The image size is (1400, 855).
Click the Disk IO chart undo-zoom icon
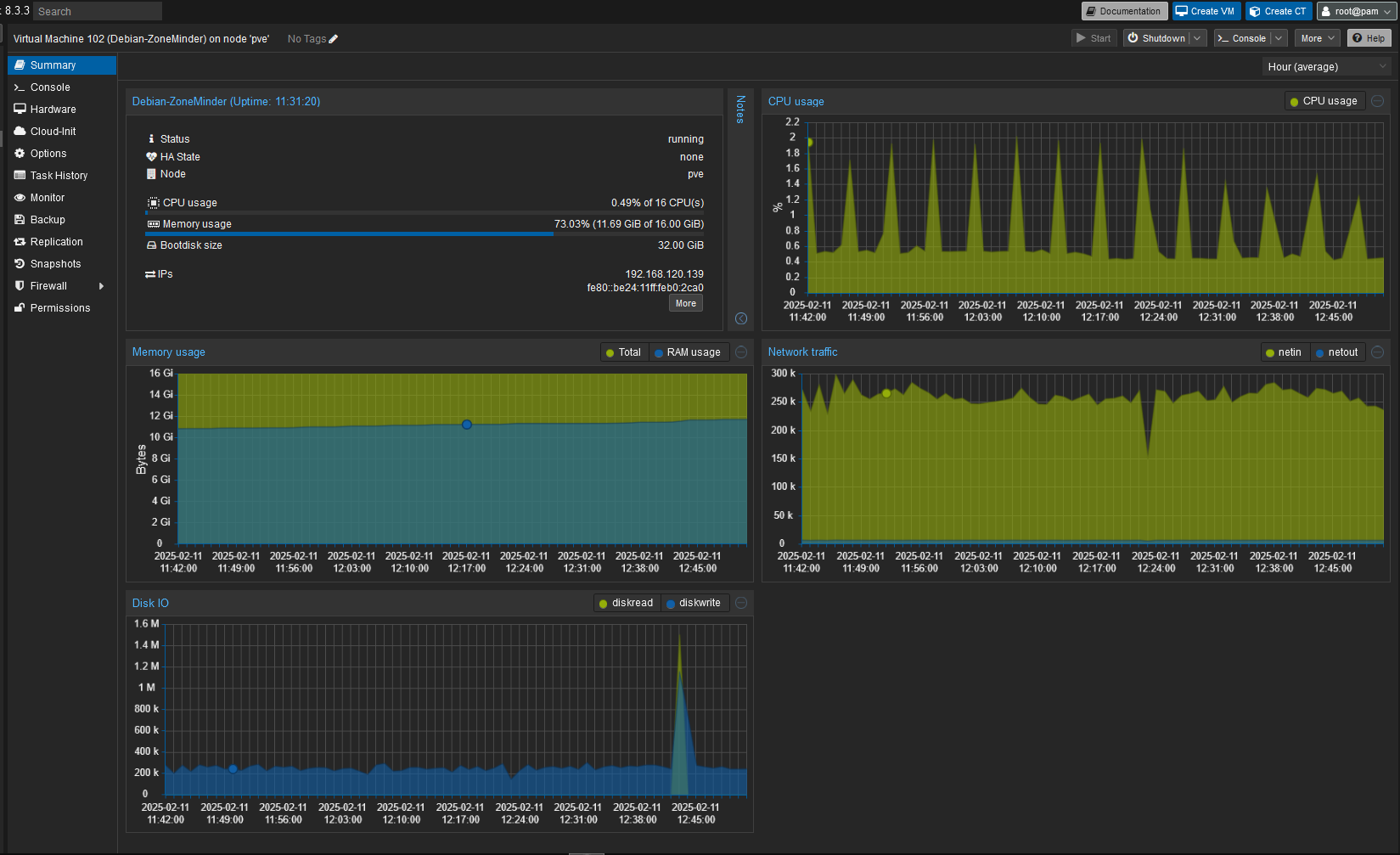[x=741, y=603]
